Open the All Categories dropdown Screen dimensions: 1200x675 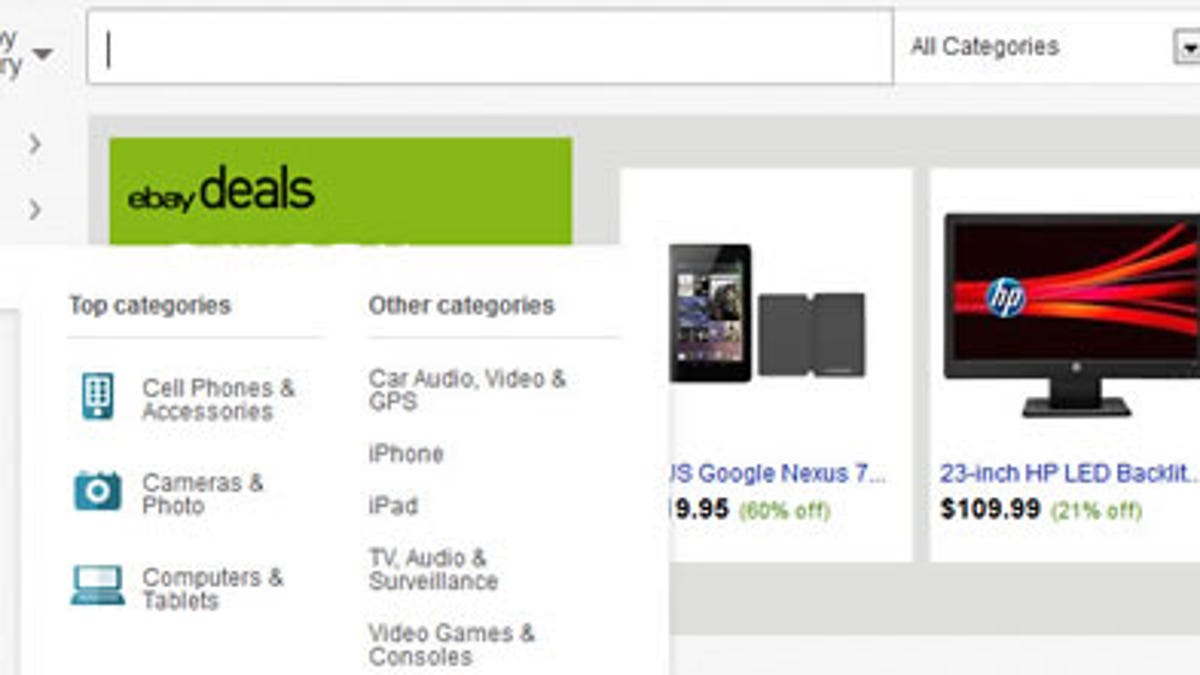pos(1040,47)
